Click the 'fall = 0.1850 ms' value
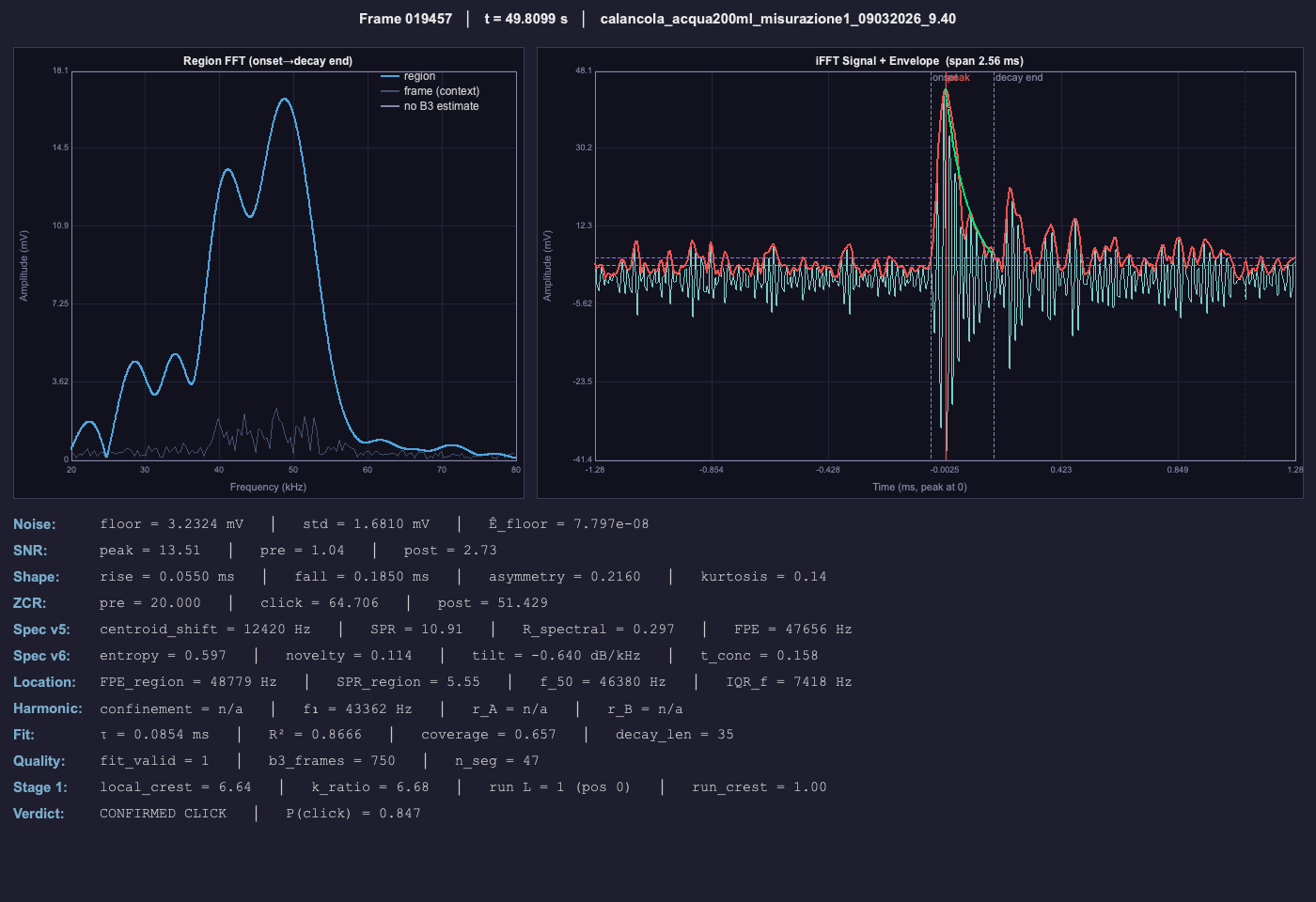 pos(362,577)
